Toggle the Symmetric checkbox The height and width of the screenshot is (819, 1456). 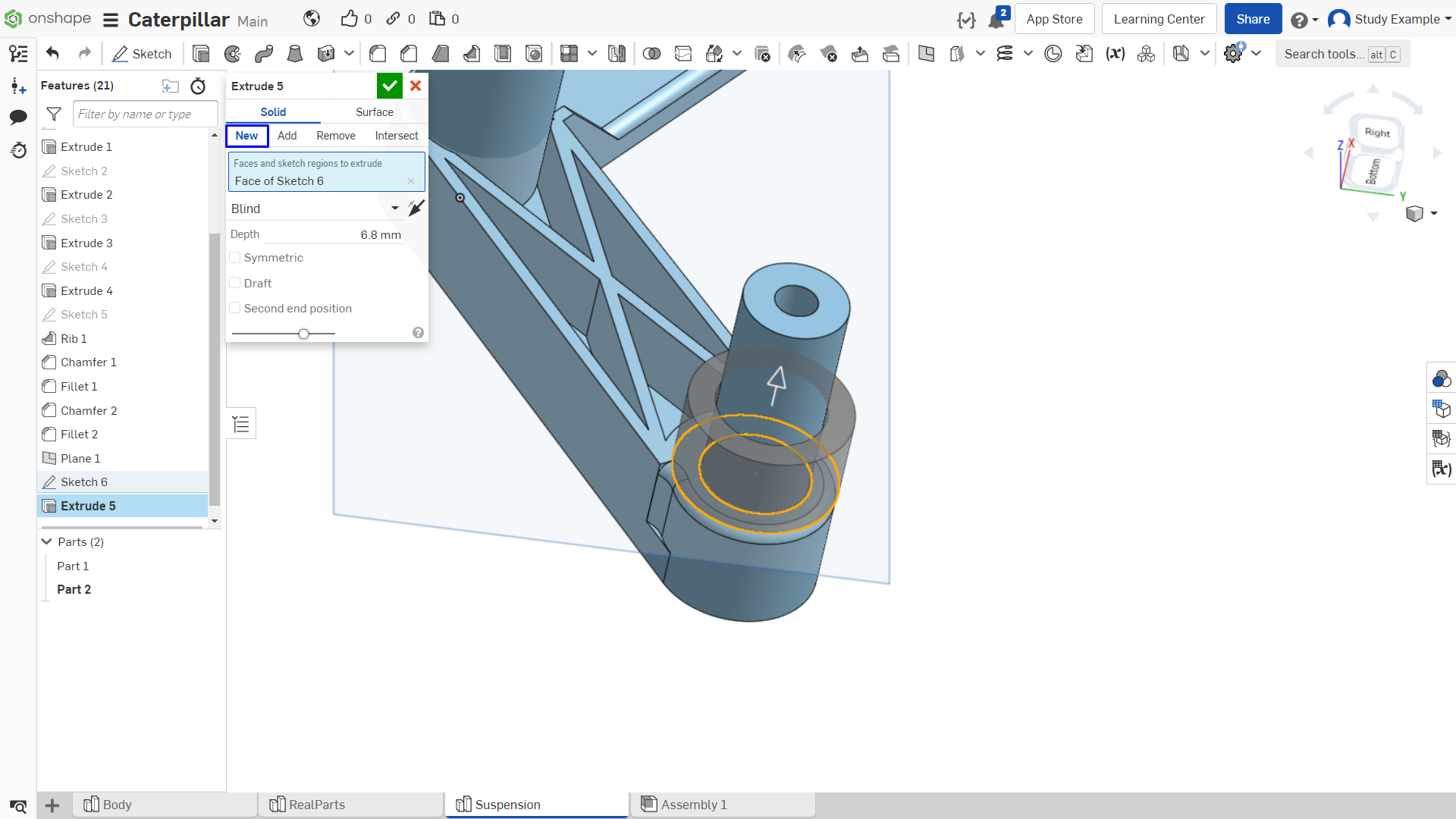235,258
